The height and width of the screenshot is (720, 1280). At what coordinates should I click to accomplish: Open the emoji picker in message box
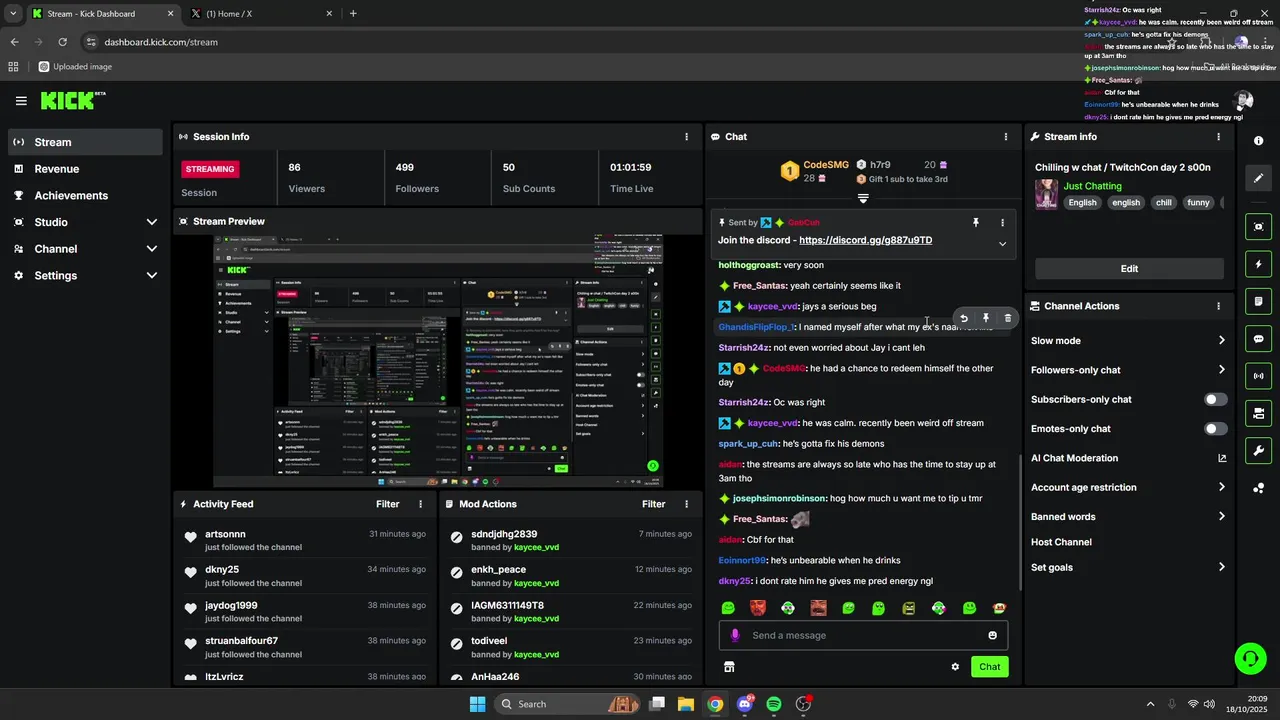[x=992, y=635]
